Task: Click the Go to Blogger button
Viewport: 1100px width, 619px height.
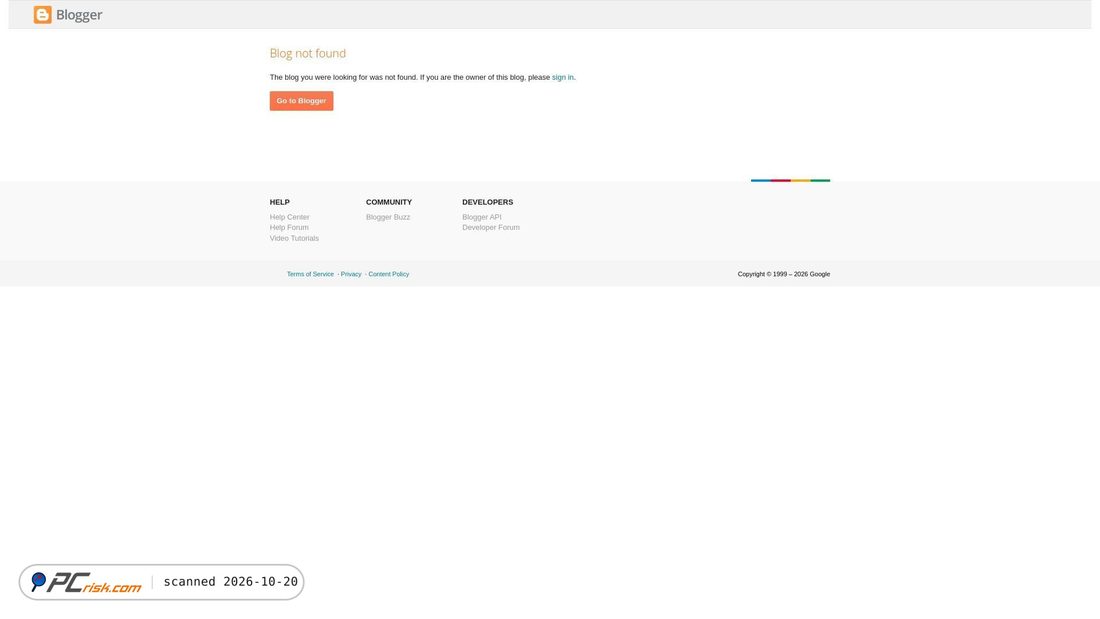Action: pyautogui.click(x=302, y=101)
